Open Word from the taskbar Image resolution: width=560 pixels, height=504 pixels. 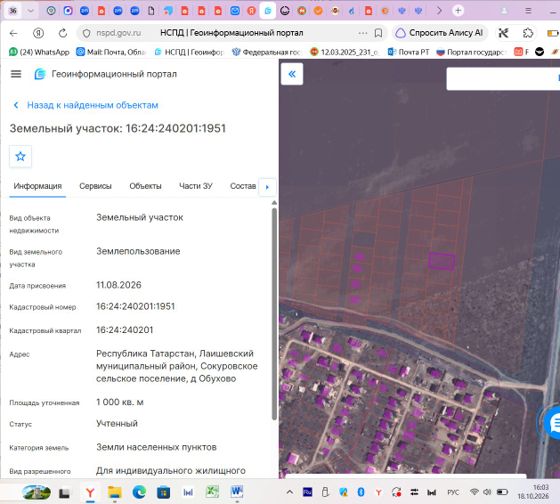(x=236, y=492)
